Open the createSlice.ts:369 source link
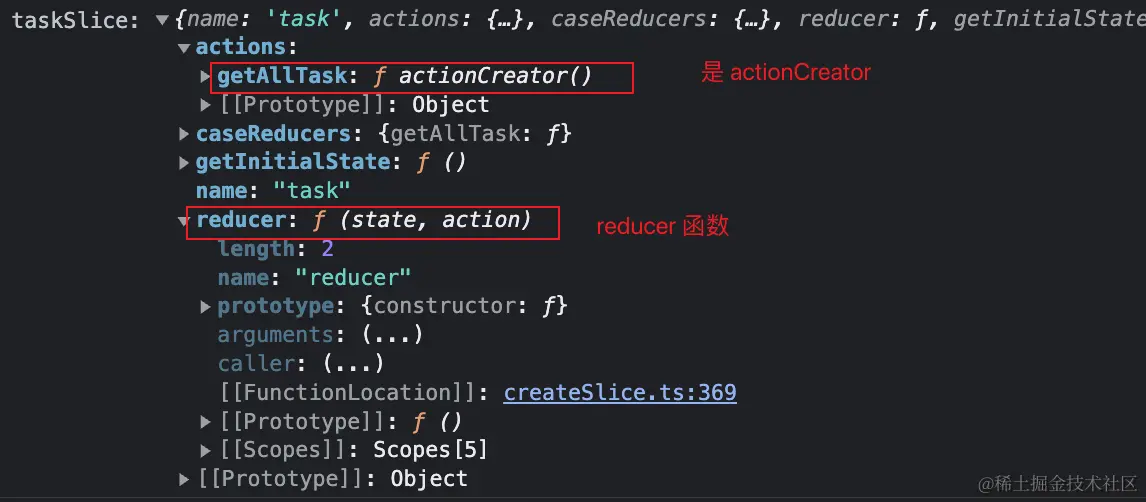This screenshot has height=502, width=1146. (x=620, y=393)
